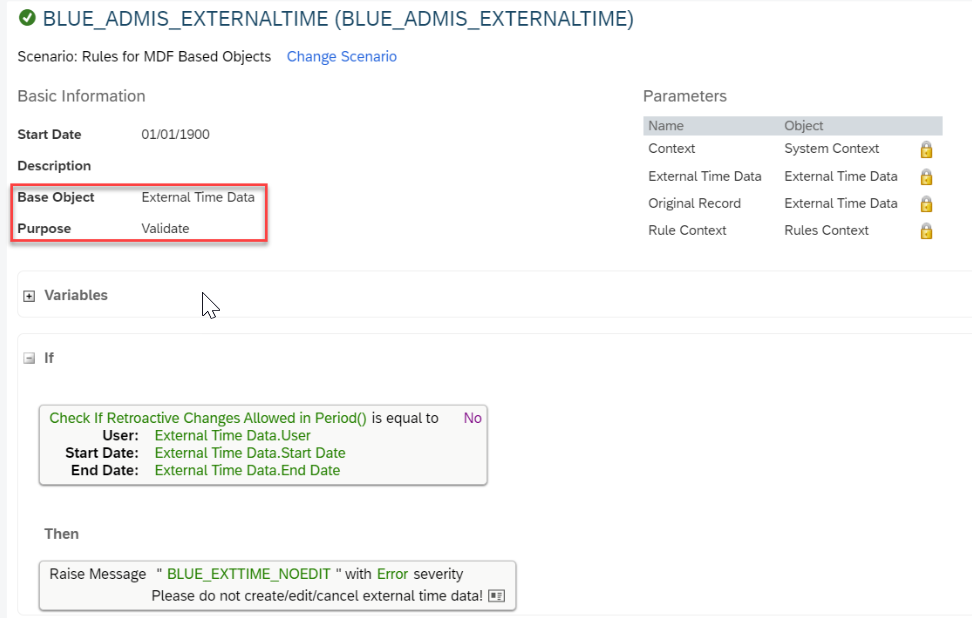This screenshot has width=972, height=618.
Task: Open the Change Scenario link
Action: [342, 56]
